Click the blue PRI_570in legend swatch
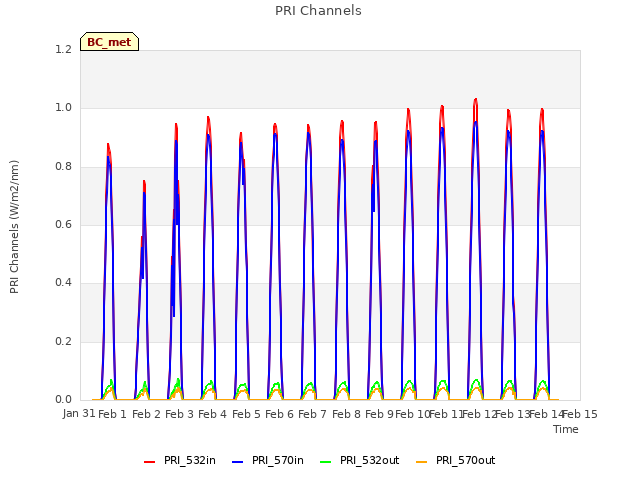 pos(238,462)
